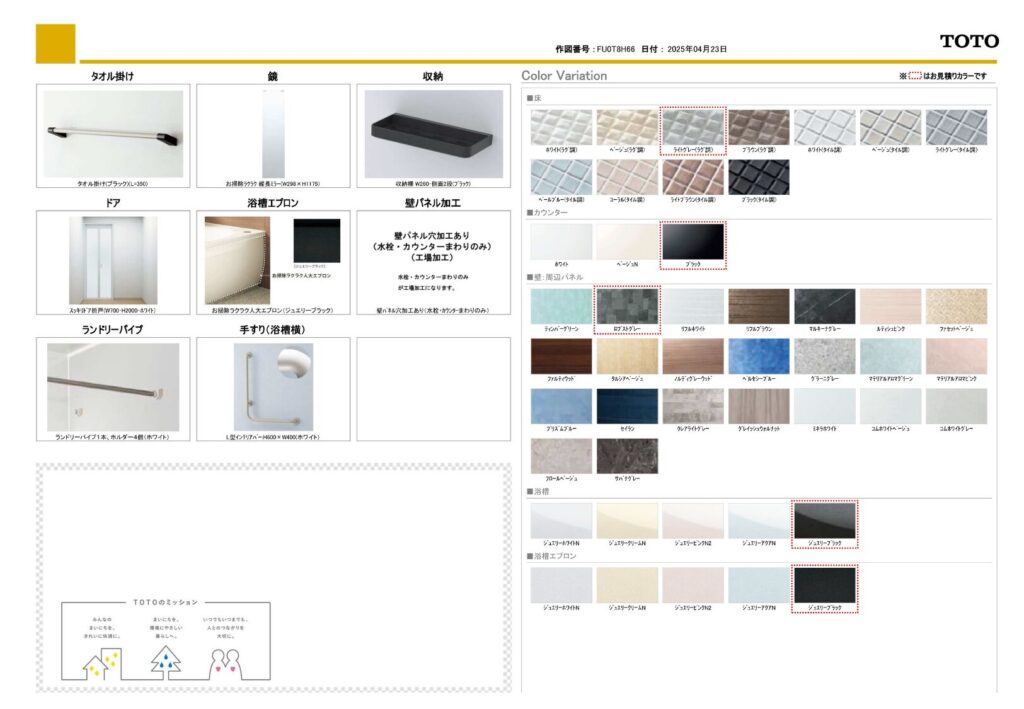
Task: Select the bright blue marbled wall panel swatch
Action: 758,356
